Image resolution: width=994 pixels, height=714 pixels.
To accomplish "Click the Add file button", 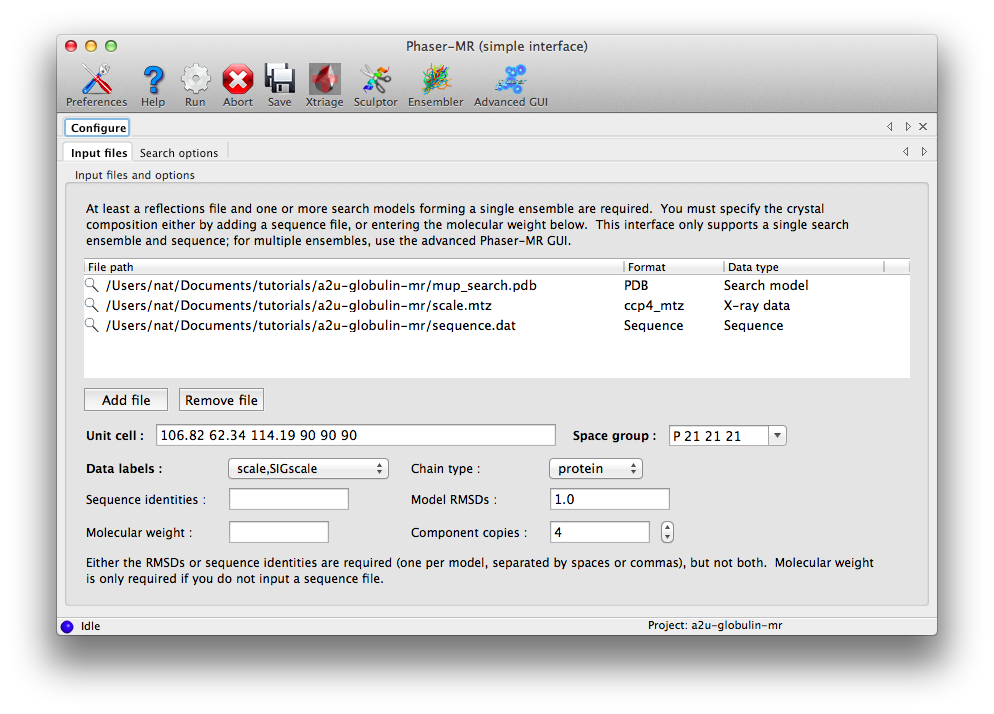I will 125,399.
